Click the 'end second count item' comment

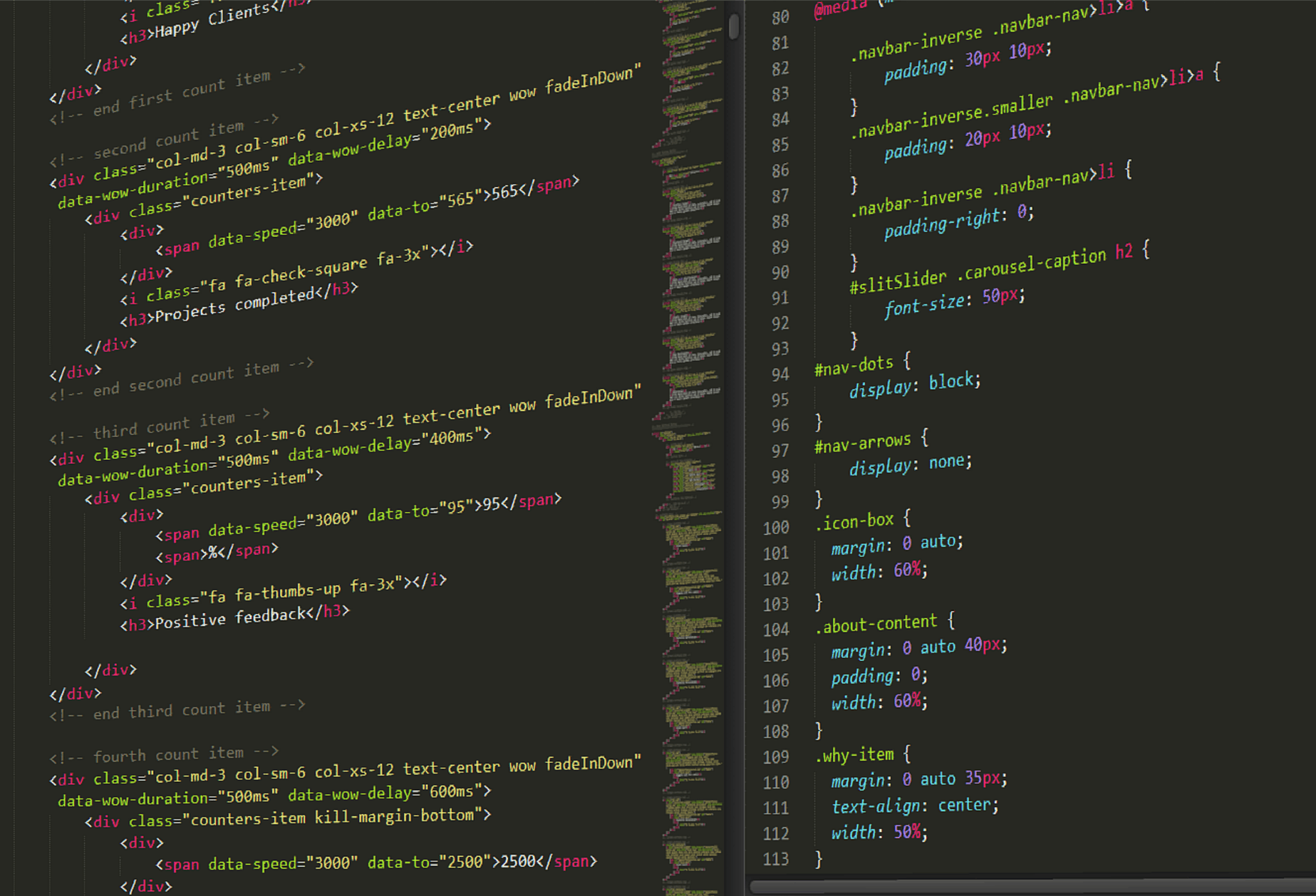pos(182,381)
